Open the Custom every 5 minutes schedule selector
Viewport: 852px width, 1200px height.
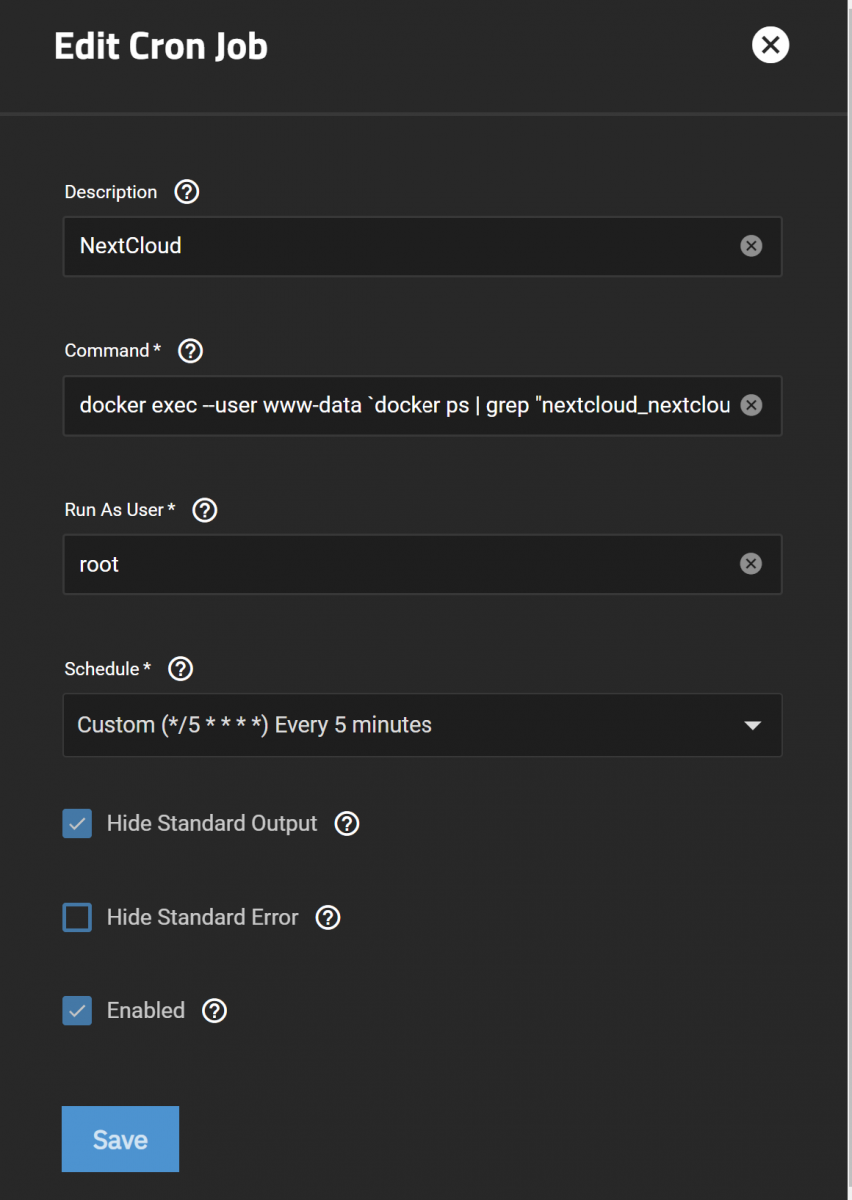pyautogui.click(x=422, y=725)
